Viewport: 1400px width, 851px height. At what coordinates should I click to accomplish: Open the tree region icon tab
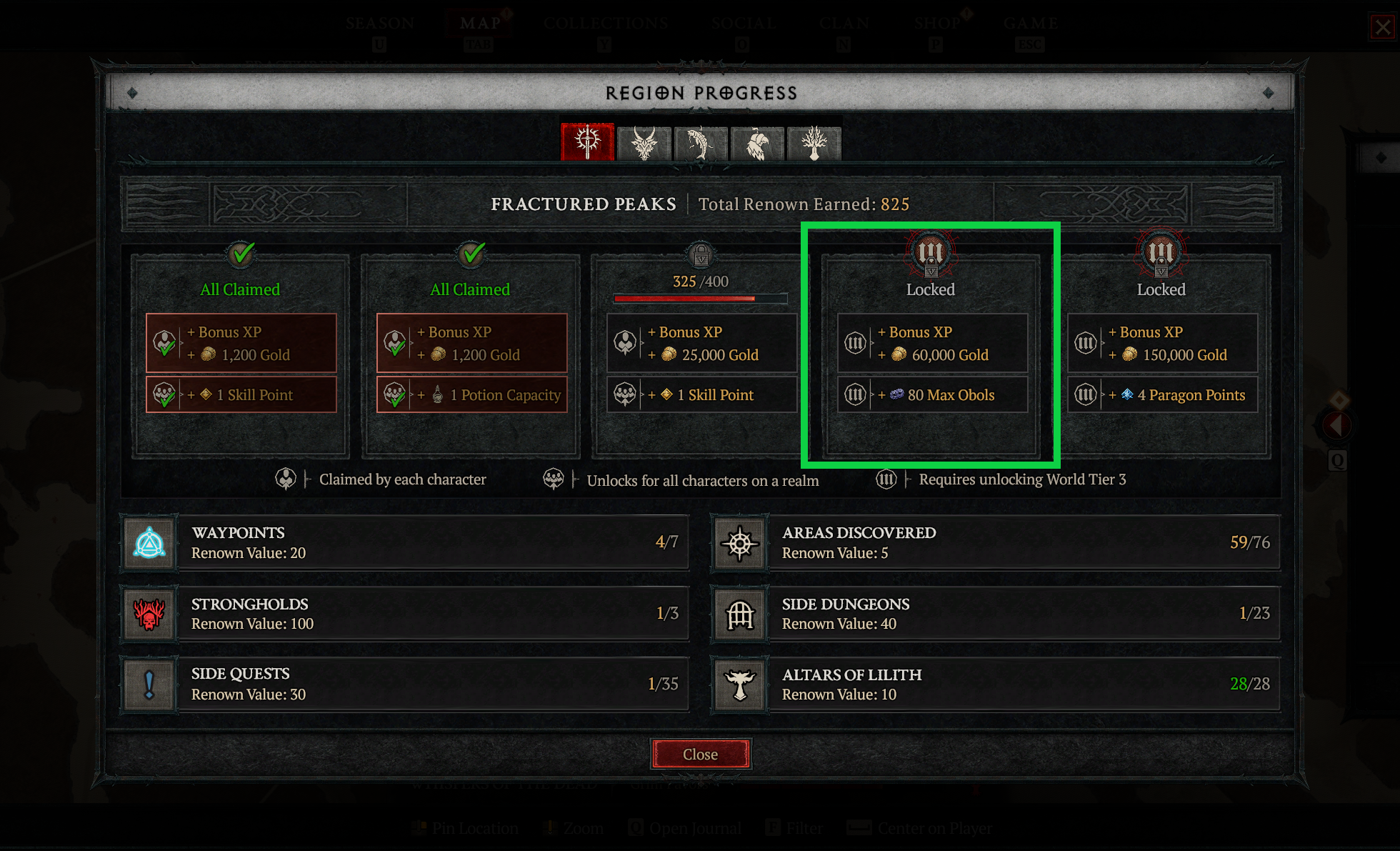pyautogui.click(x=814, y=143)
